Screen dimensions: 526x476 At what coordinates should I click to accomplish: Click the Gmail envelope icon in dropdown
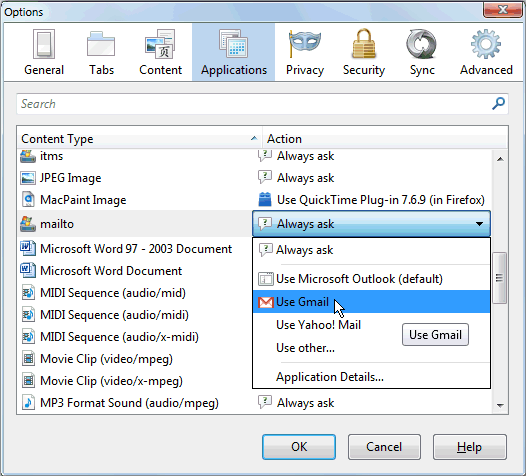click(x=266, y=302)
